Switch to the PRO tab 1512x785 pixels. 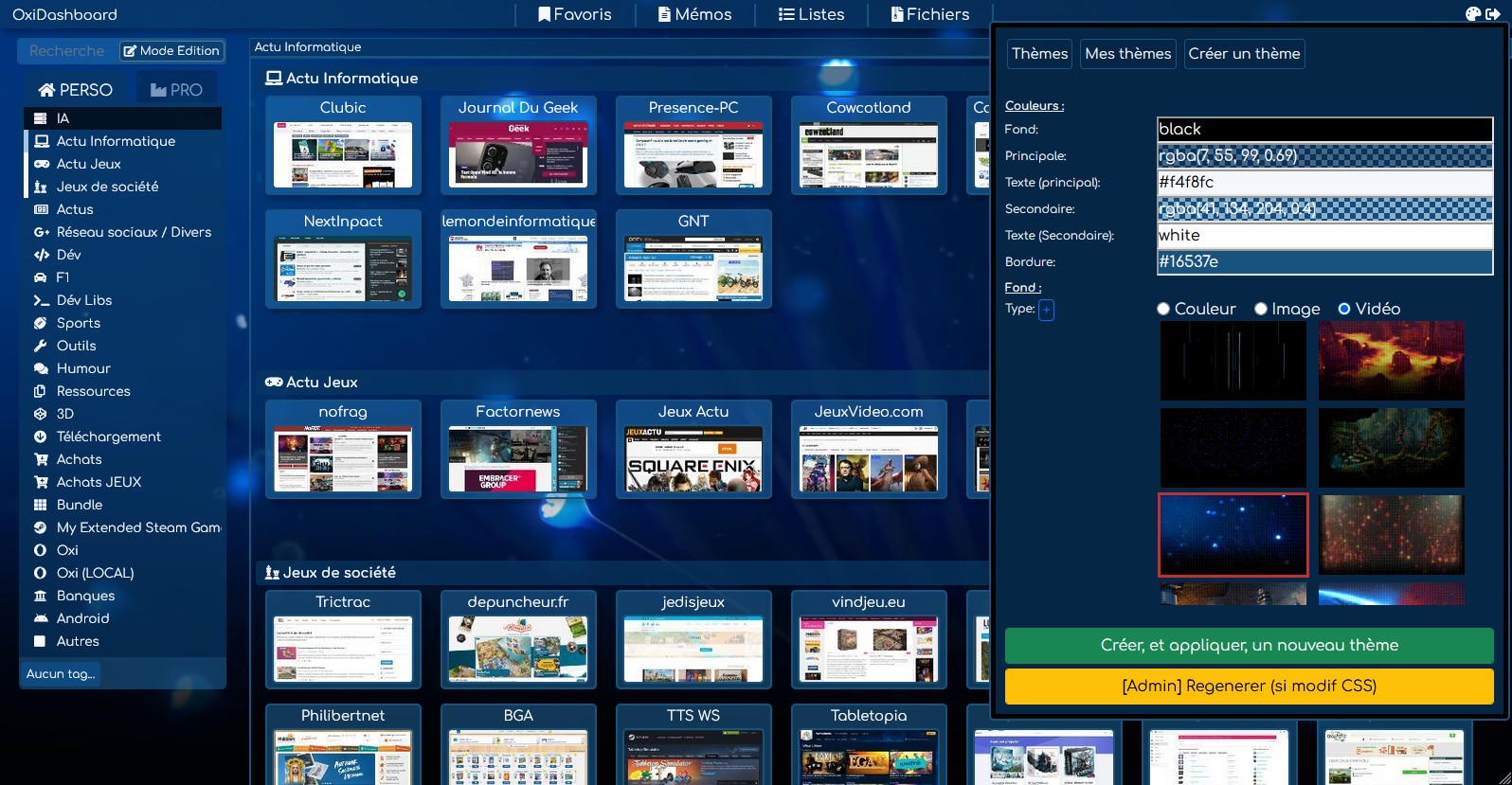[x=176, y=90]
